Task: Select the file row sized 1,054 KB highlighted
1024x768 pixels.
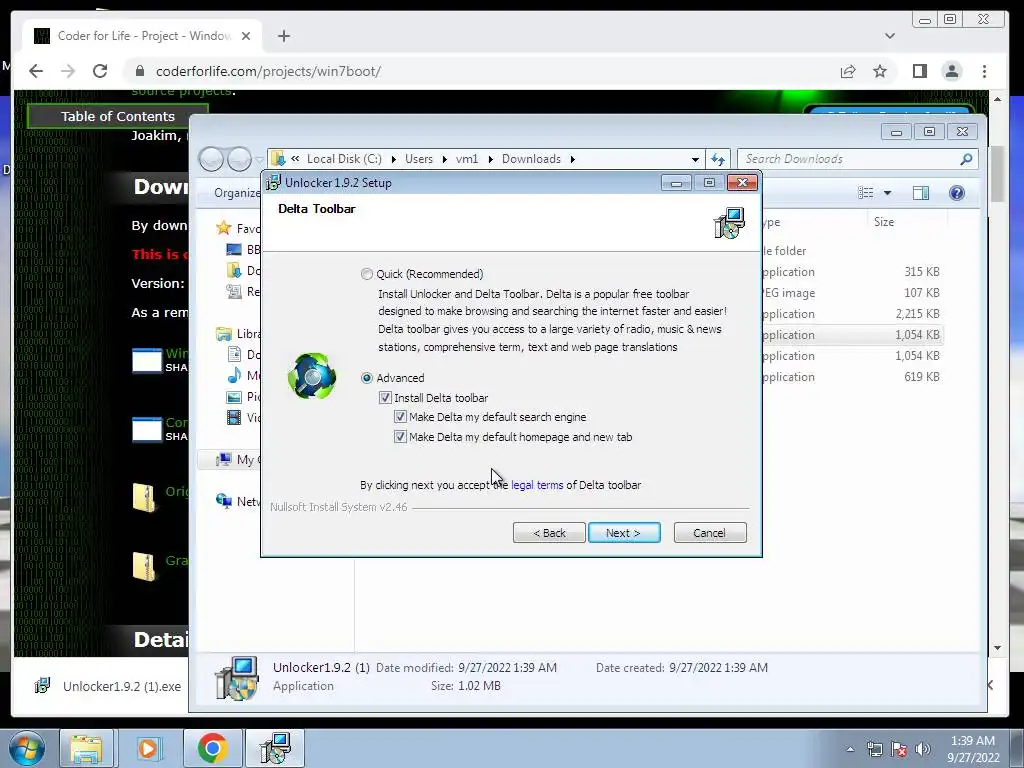Action: pos(852,335)
